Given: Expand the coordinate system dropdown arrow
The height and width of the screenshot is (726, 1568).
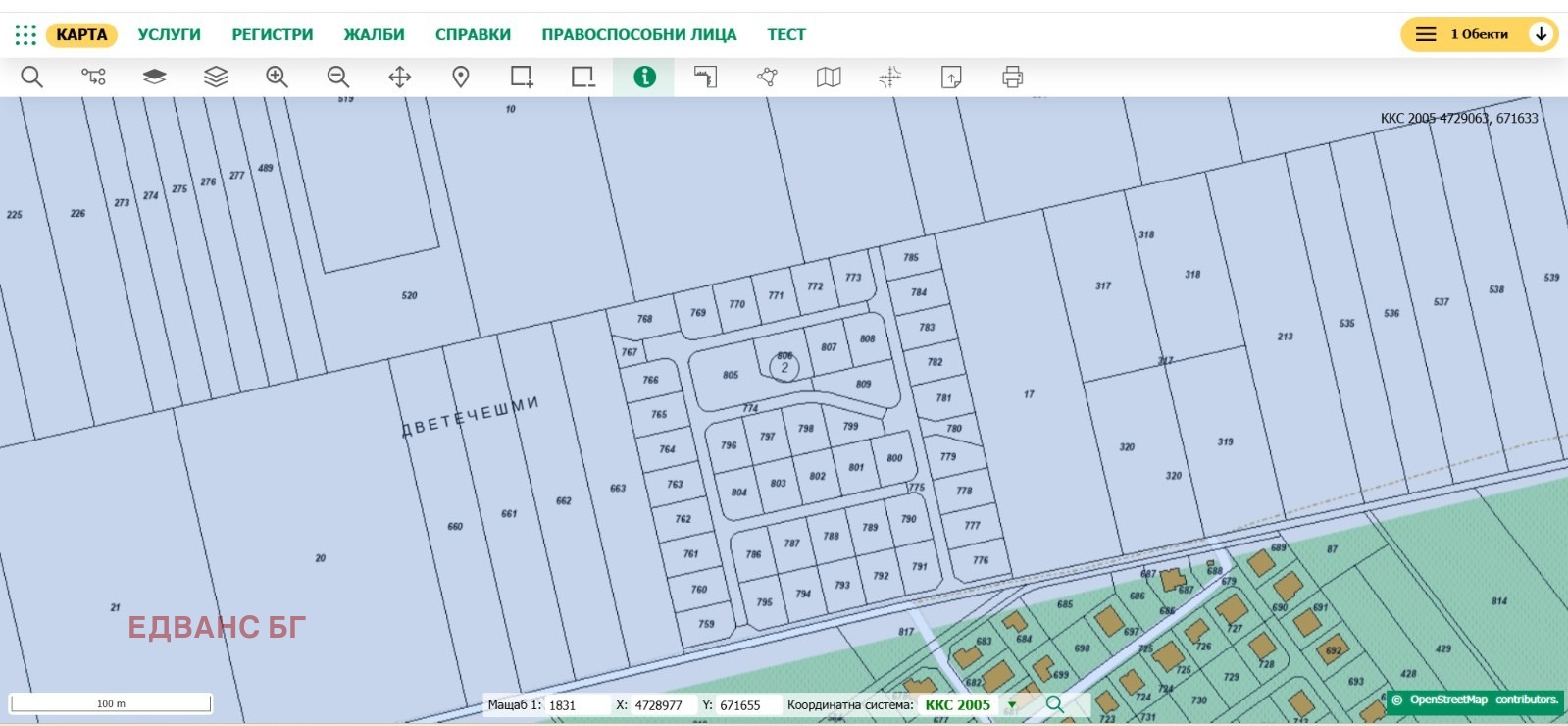Looking at the screenshot, I should coord(1012,704).
